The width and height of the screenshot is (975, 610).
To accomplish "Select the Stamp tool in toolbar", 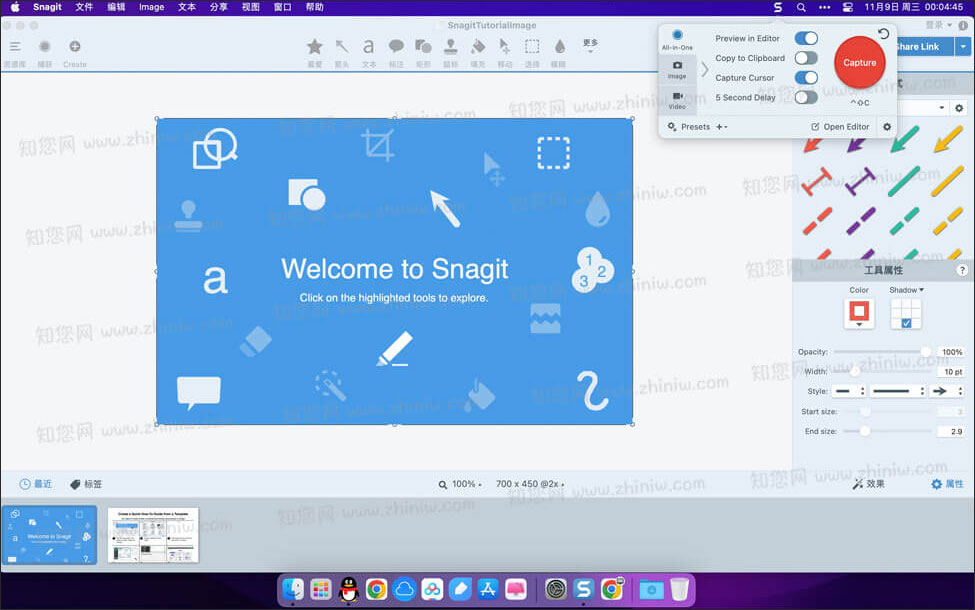I will pos(451,47).
